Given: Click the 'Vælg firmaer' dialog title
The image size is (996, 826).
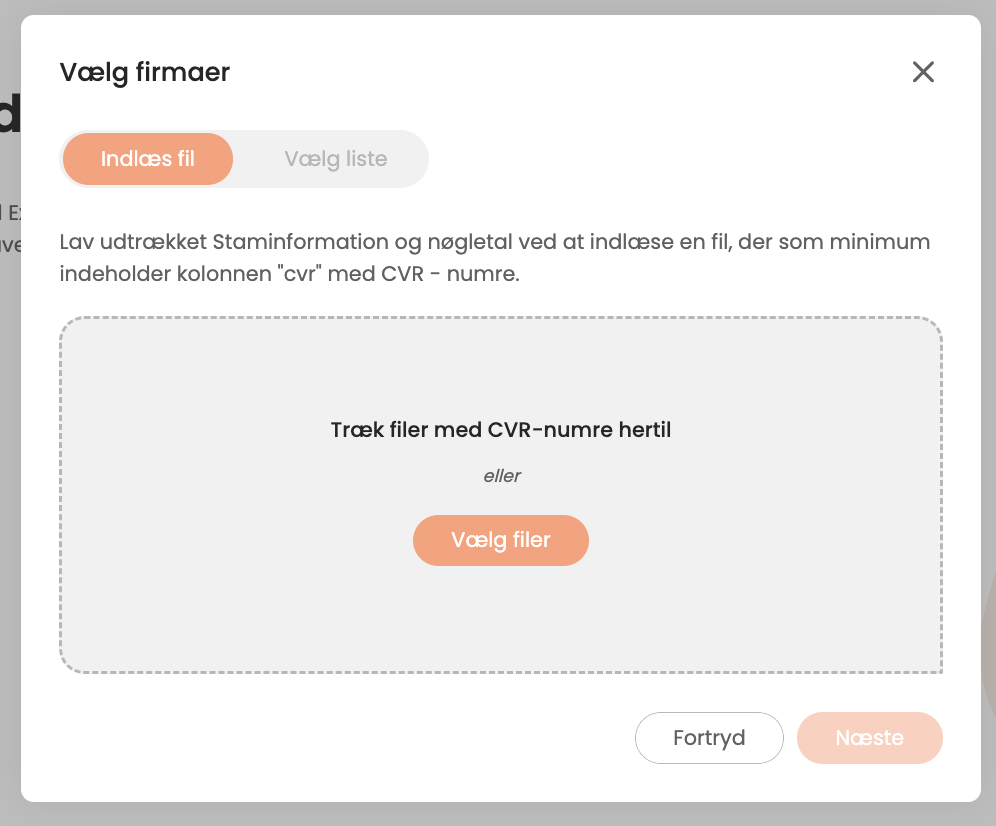Looking at the screenshot, I should click(145, 72).
